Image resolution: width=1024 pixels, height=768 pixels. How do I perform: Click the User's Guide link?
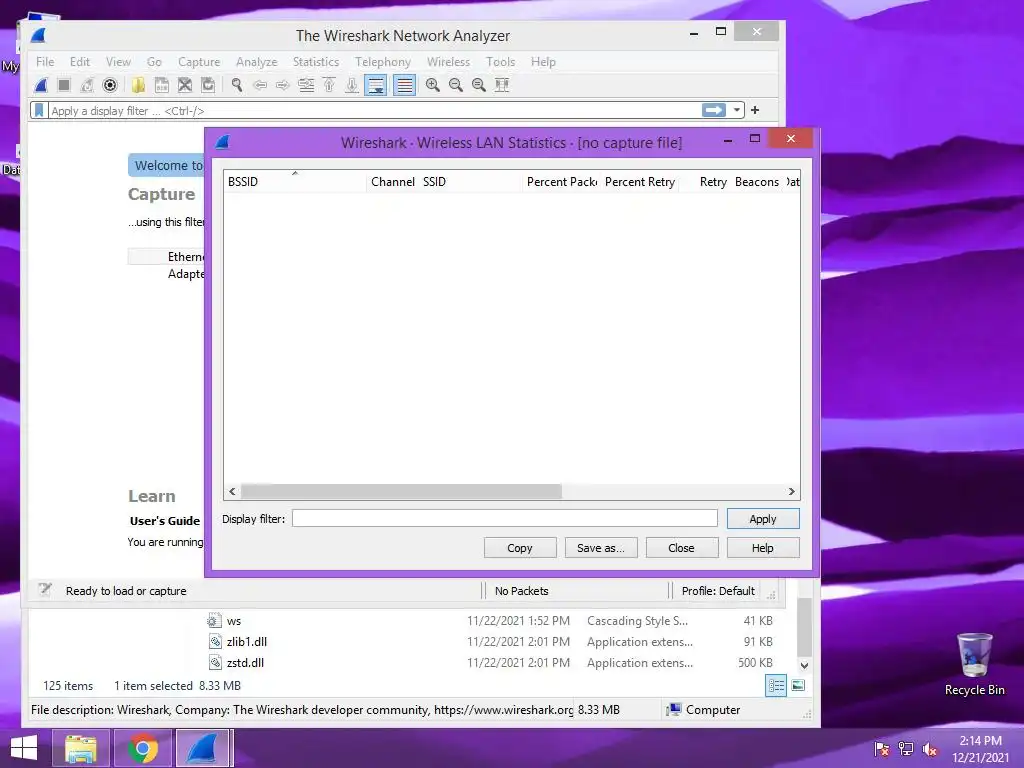[165, 520]
